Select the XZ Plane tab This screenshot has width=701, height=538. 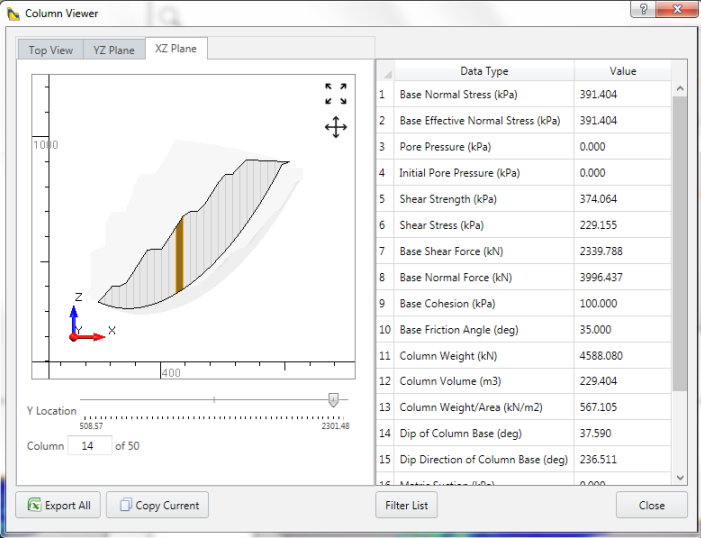(x=176, y=49)
